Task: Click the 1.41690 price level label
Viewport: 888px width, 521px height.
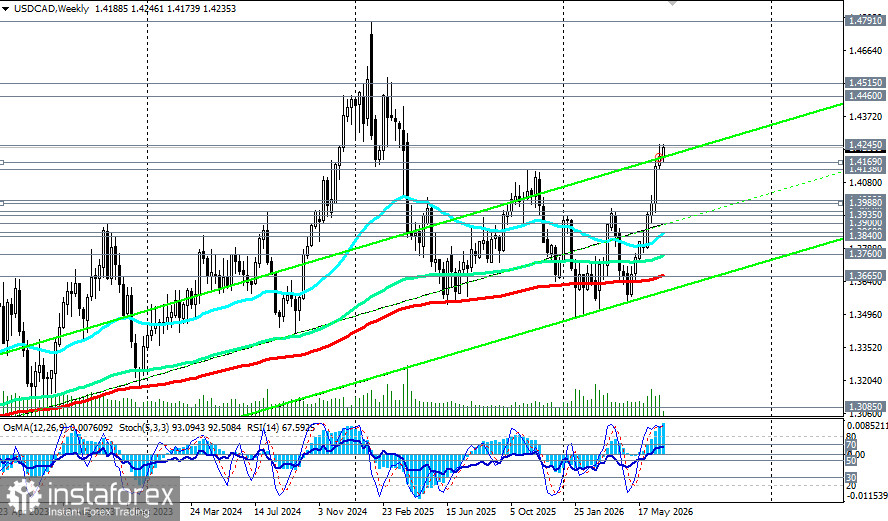Action: tap(865, 162)
